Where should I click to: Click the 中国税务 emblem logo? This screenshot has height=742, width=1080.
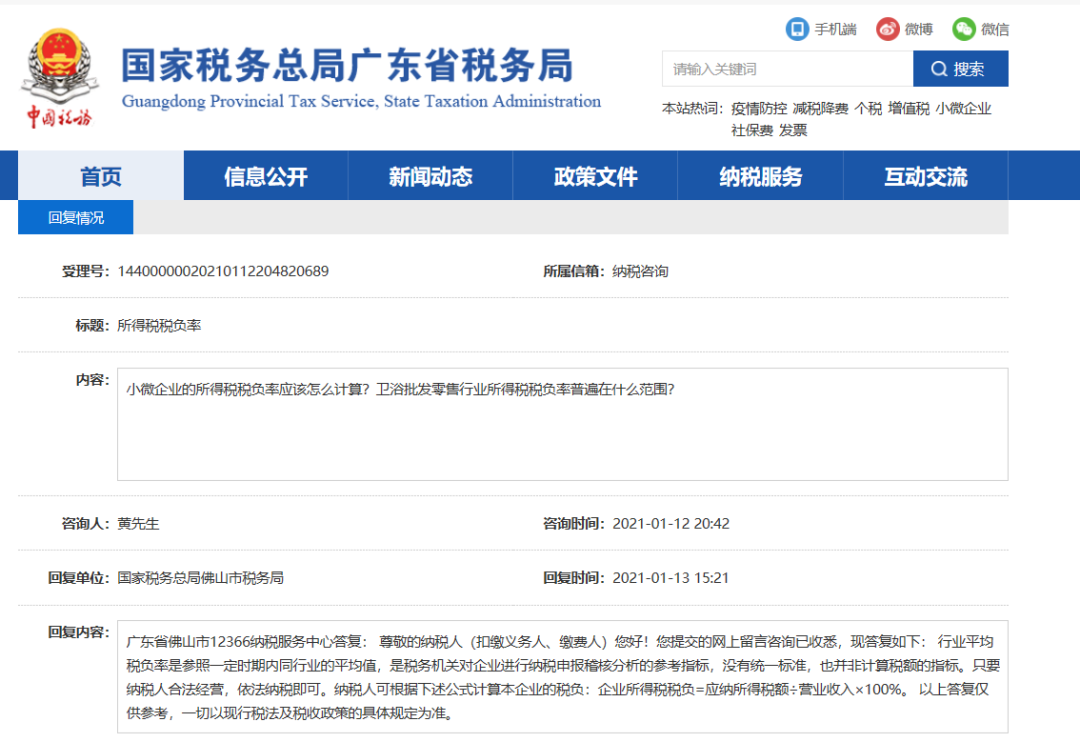58,72
